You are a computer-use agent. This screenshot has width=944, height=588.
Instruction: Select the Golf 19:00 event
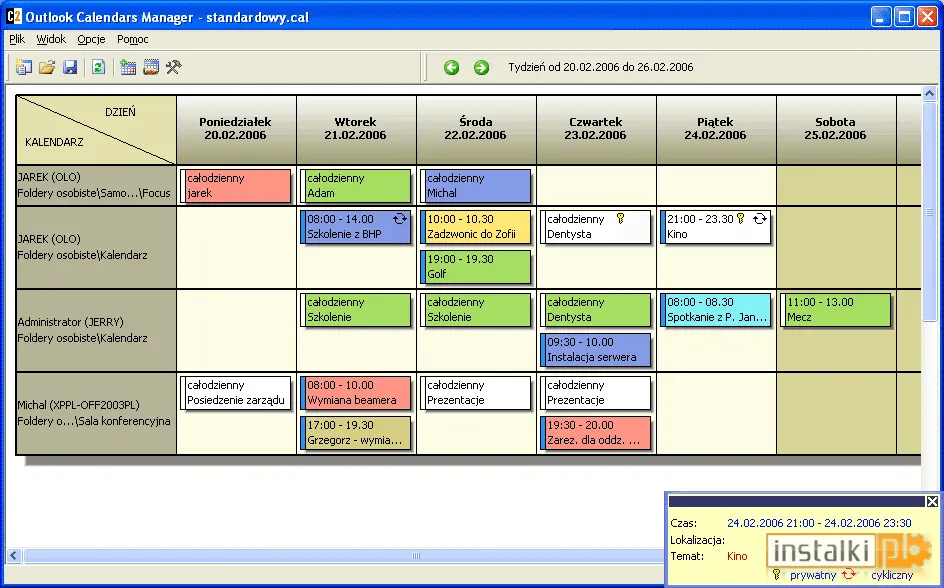tap(476, 267)
